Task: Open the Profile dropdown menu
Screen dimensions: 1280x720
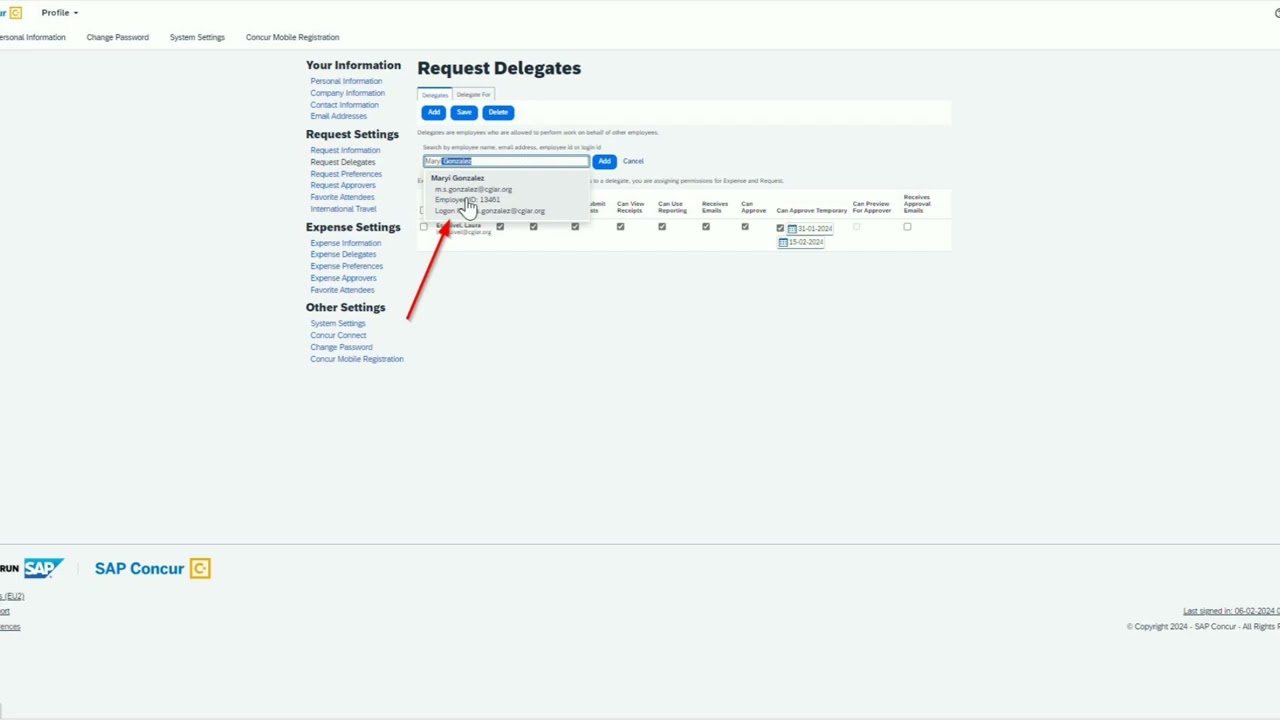Action: tap(59, 13)
